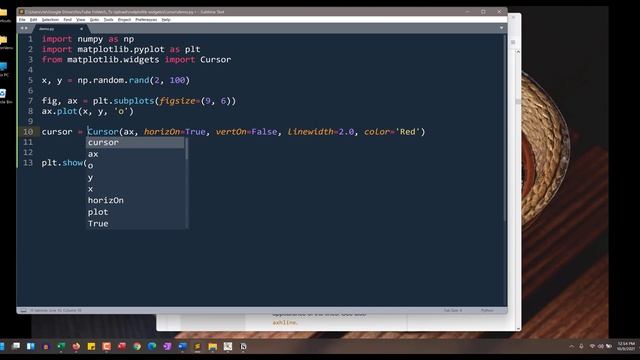Viewport: 640px width, 360px height.
Task: Show hidden system tray icons chevron
Action: (571, 347)
